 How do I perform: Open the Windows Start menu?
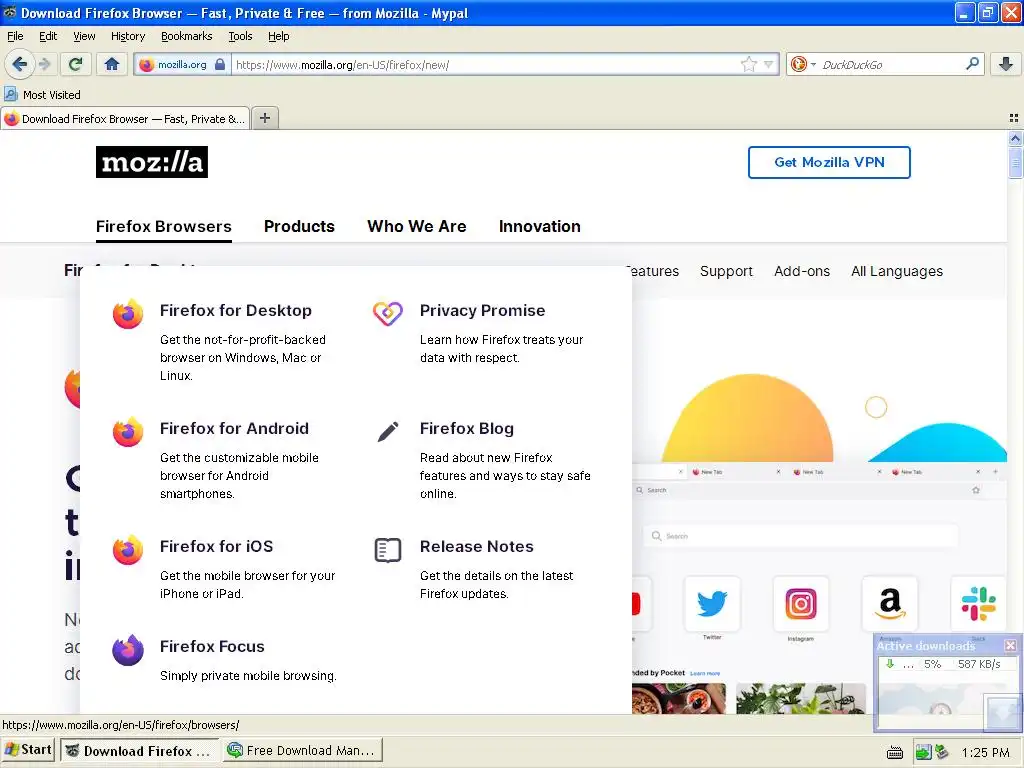coord(27,750)
